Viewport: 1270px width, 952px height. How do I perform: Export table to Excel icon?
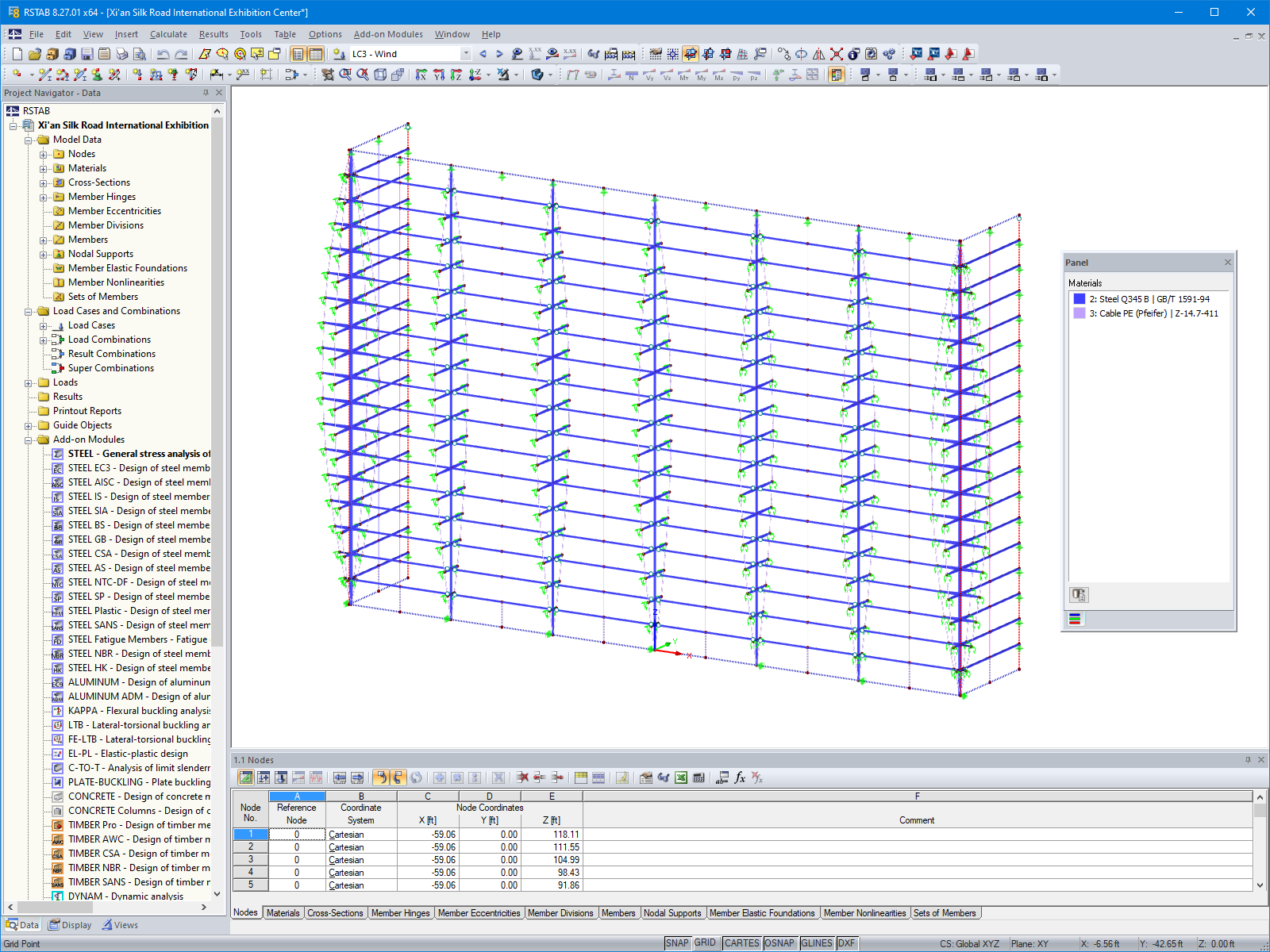click(x=681, y=777)
